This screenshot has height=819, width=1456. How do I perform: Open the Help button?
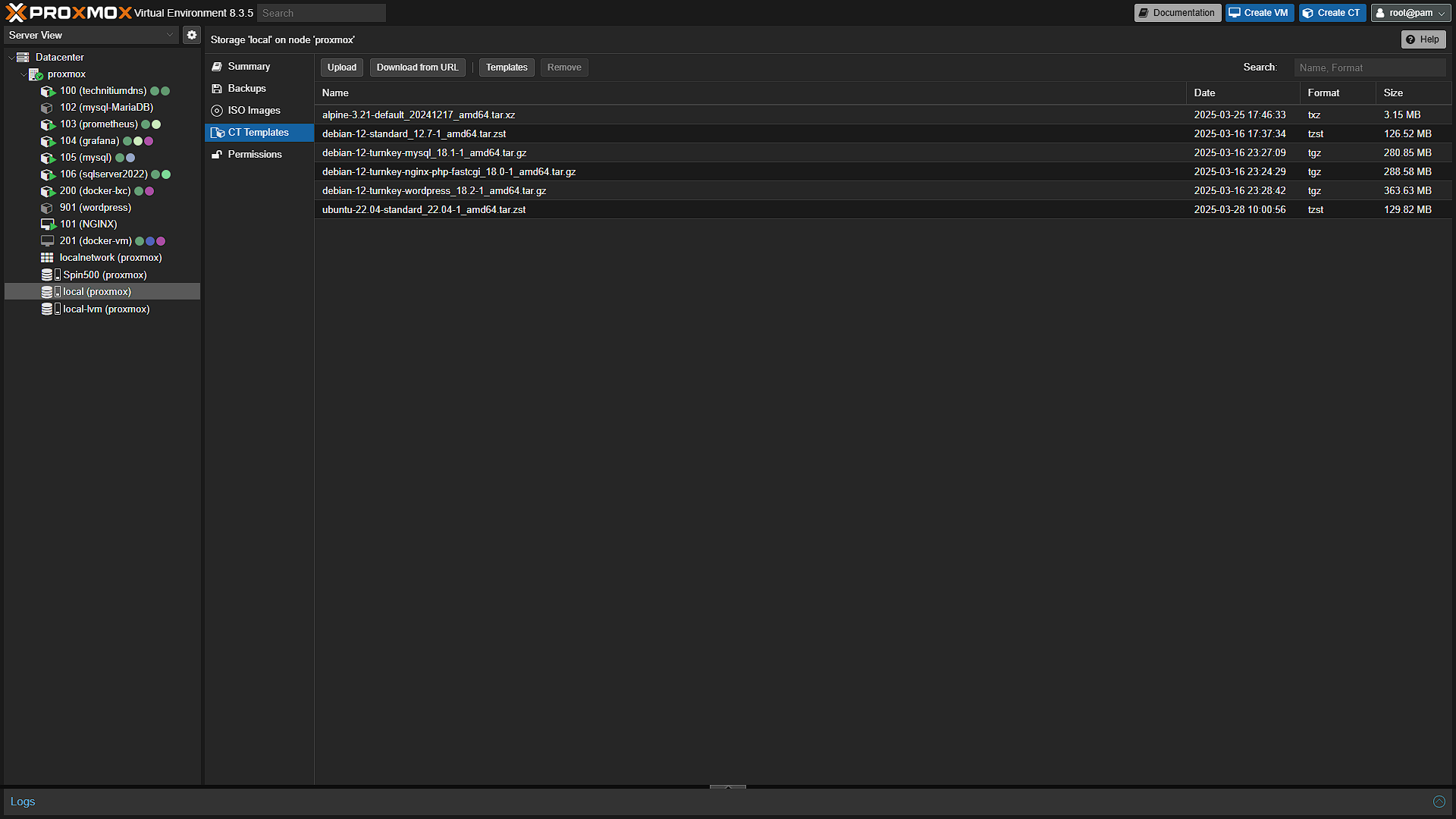1423,39
